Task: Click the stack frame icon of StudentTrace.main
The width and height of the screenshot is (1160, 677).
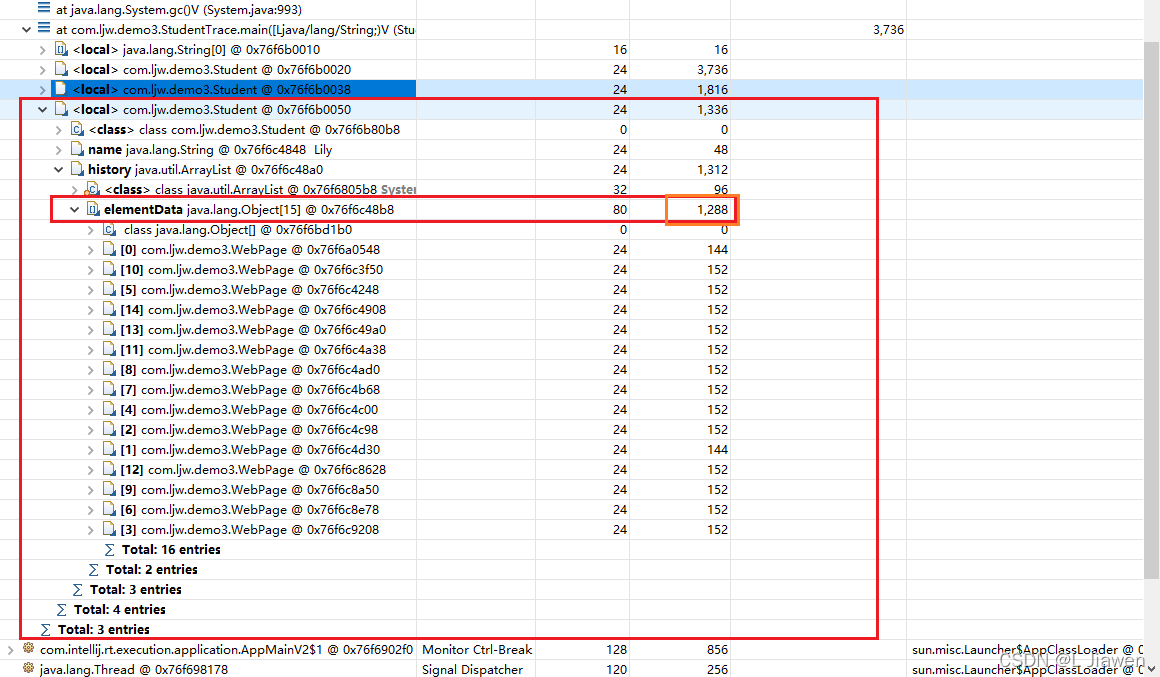Action: (44, 29)
